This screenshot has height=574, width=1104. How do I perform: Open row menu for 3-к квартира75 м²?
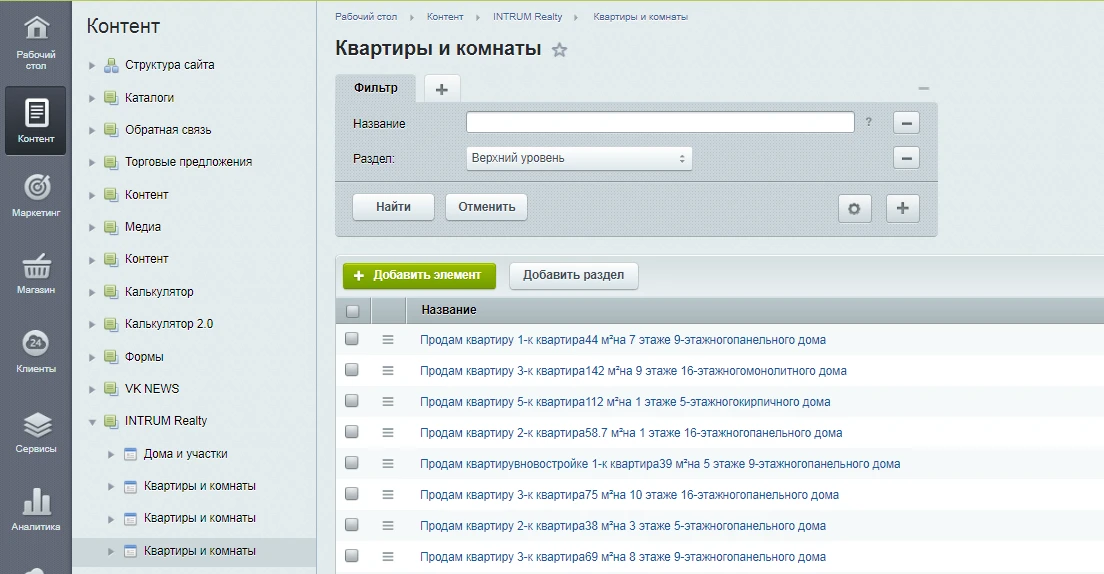tap(388, 494)
